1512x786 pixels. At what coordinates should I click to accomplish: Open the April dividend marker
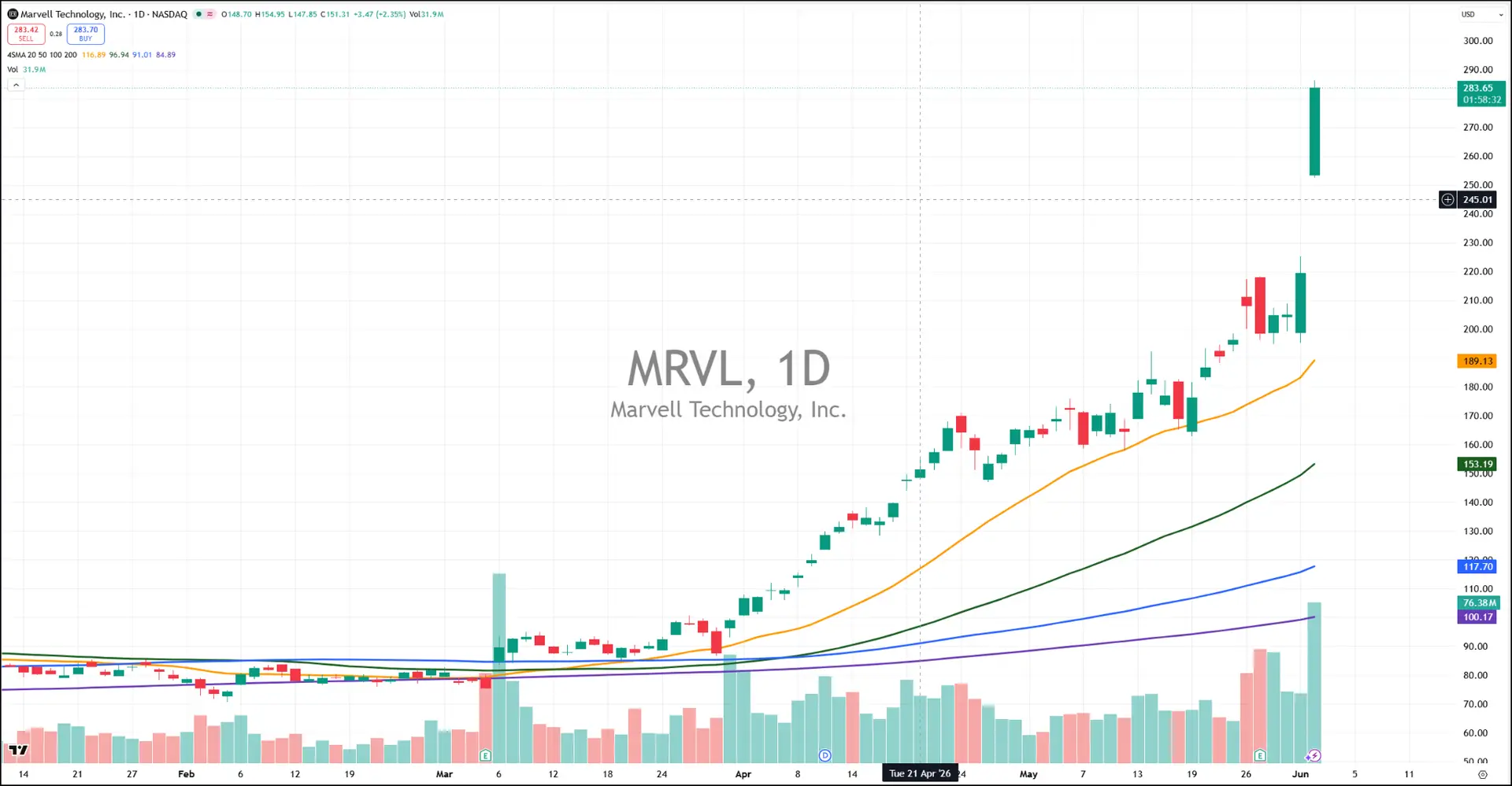point(825,755)
